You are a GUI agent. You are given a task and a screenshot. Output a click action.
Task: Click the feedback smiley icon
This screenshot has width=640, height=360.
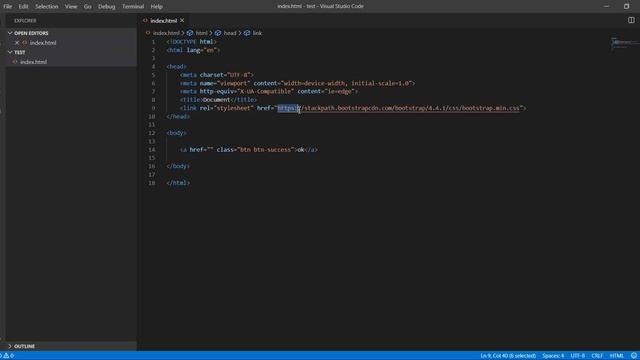633,356
